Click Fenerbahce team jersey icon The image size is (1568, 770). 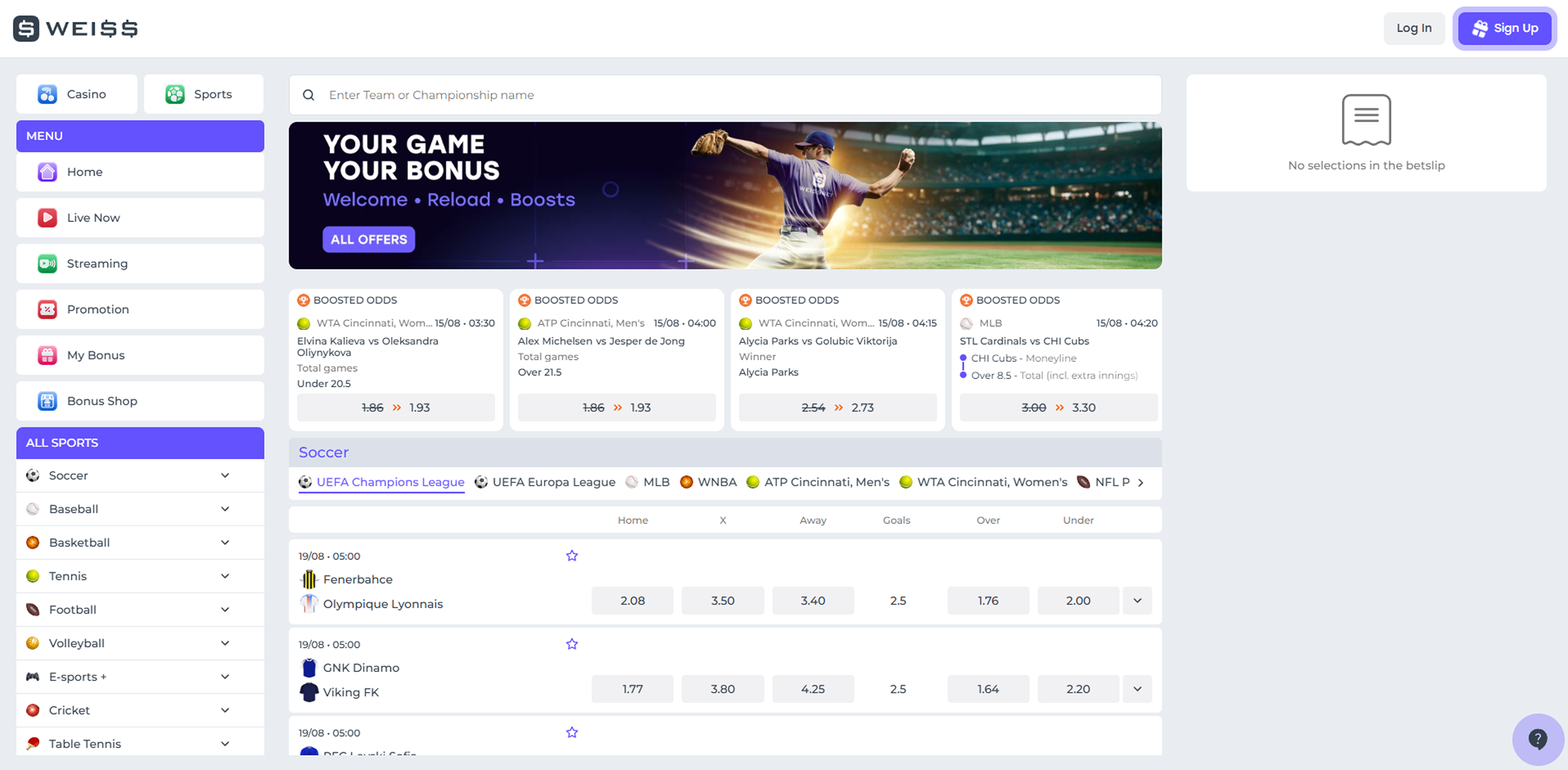point(309,579)
